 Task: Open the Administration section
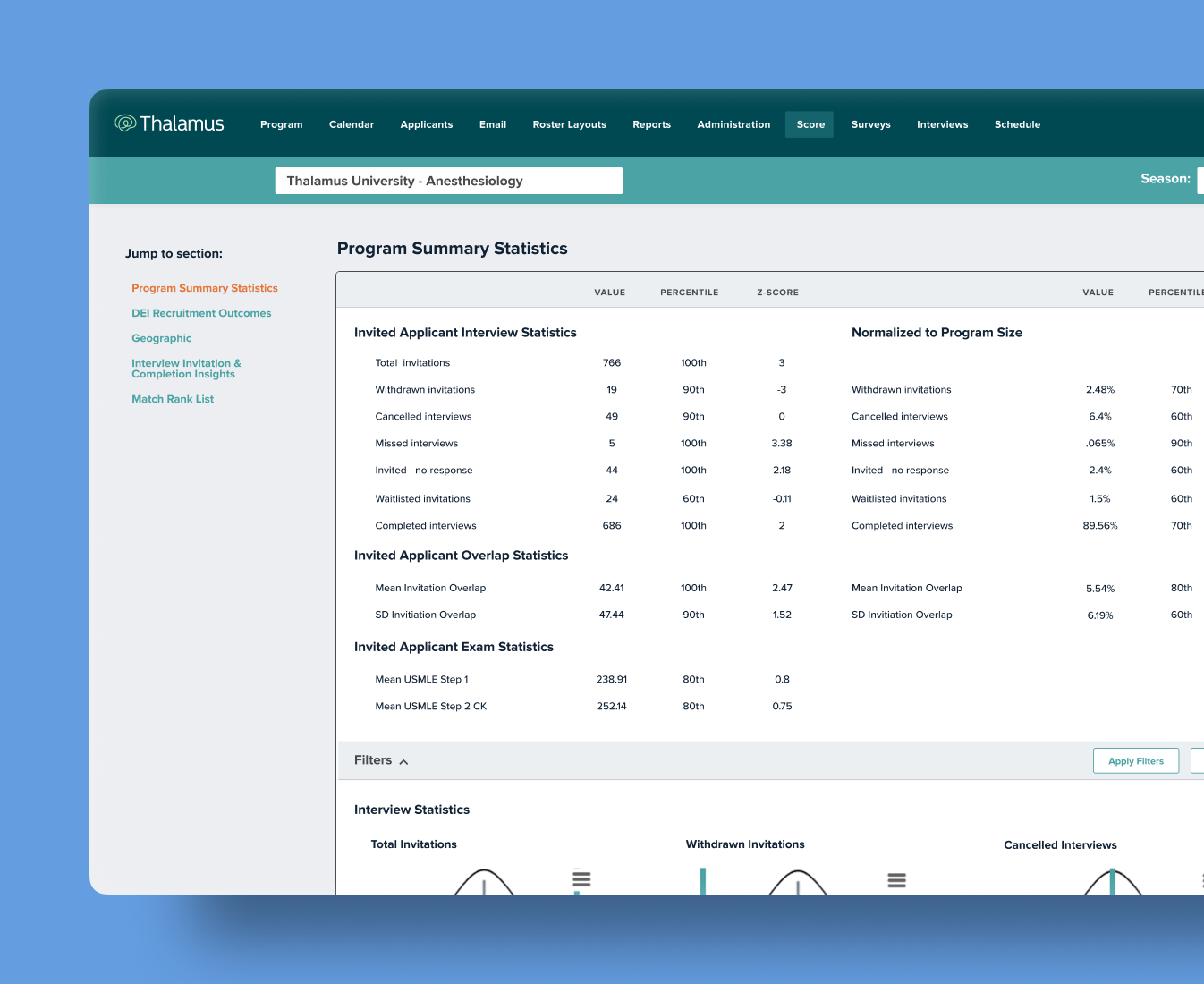click(733, 124)
